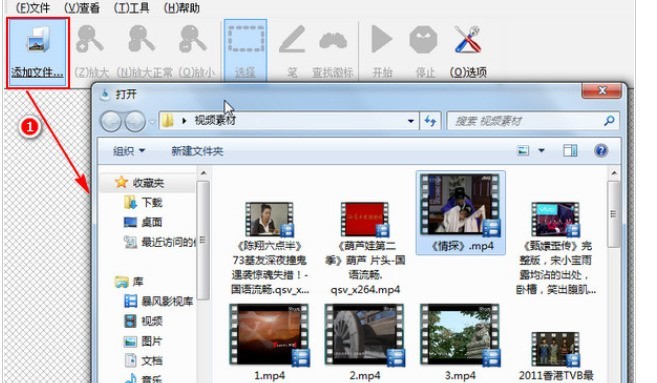Screen dimensions: 657x383
Task: Click the 停止 stop icon
Action: coord(424,50)
